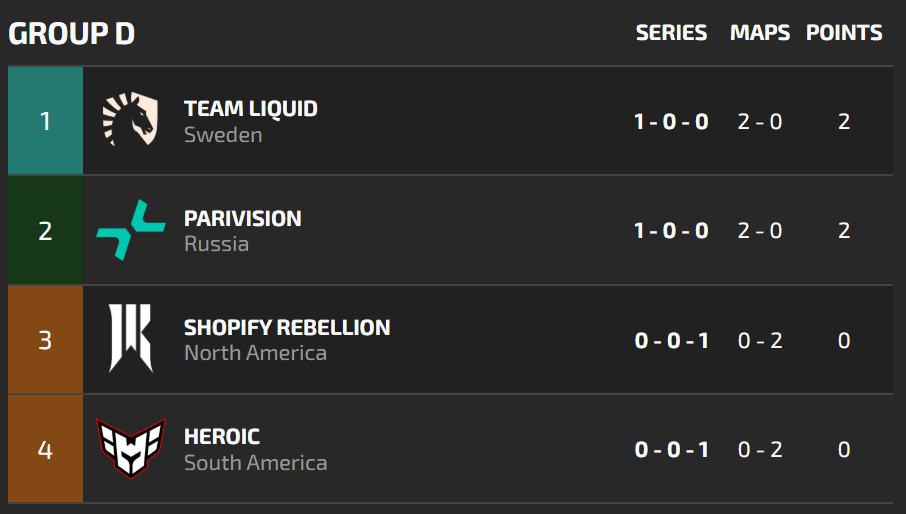Click the Team Liquid horse logo
This screenshot has height=514, width=906.
pos(130,121)
